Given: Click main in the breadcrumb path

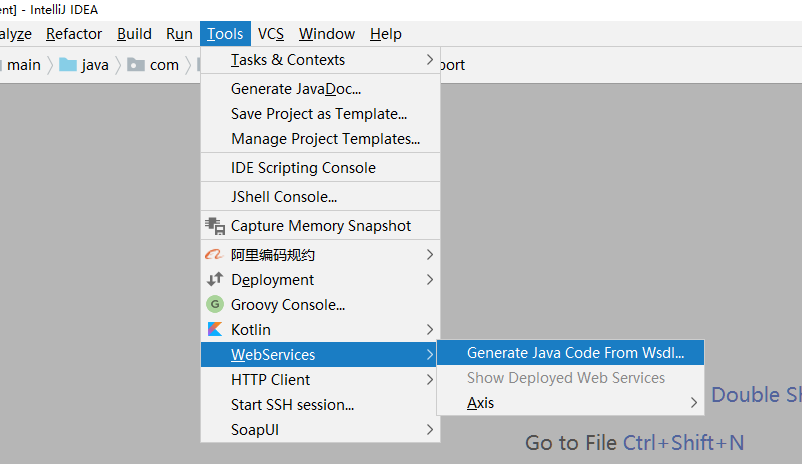Looking at the screenshot, I should (24, 65).
